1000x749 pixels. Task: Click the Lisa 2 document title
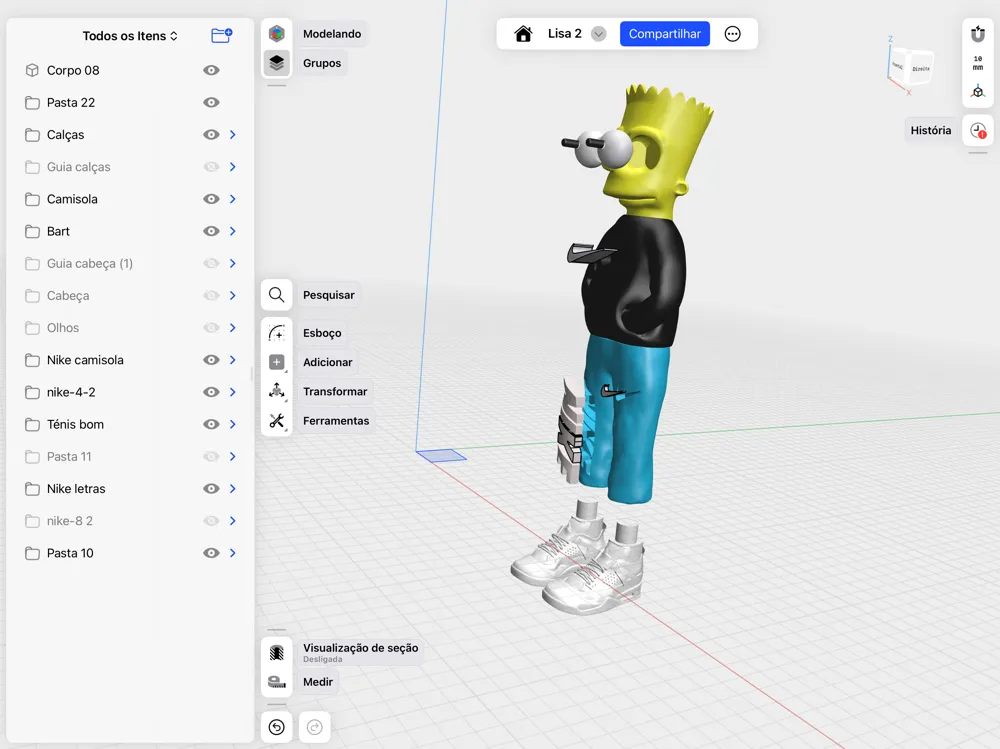(564, 34)
